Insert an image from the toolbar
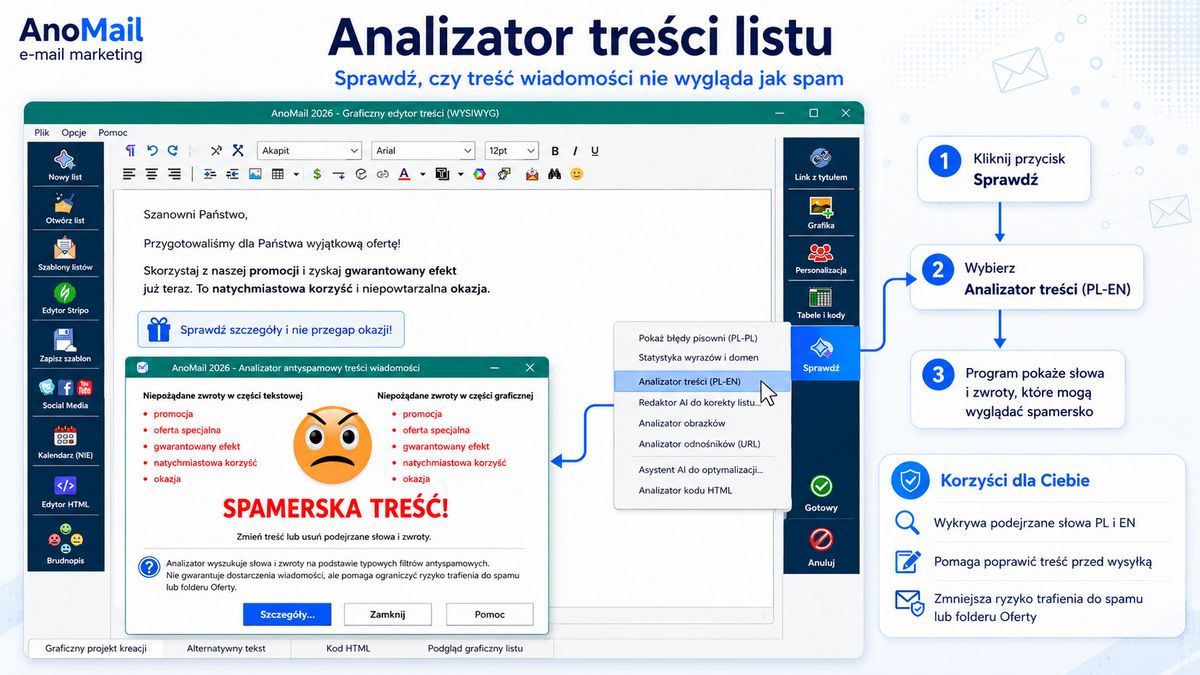Viewport: 1200px width, 675px height. [x=255, y=174]
